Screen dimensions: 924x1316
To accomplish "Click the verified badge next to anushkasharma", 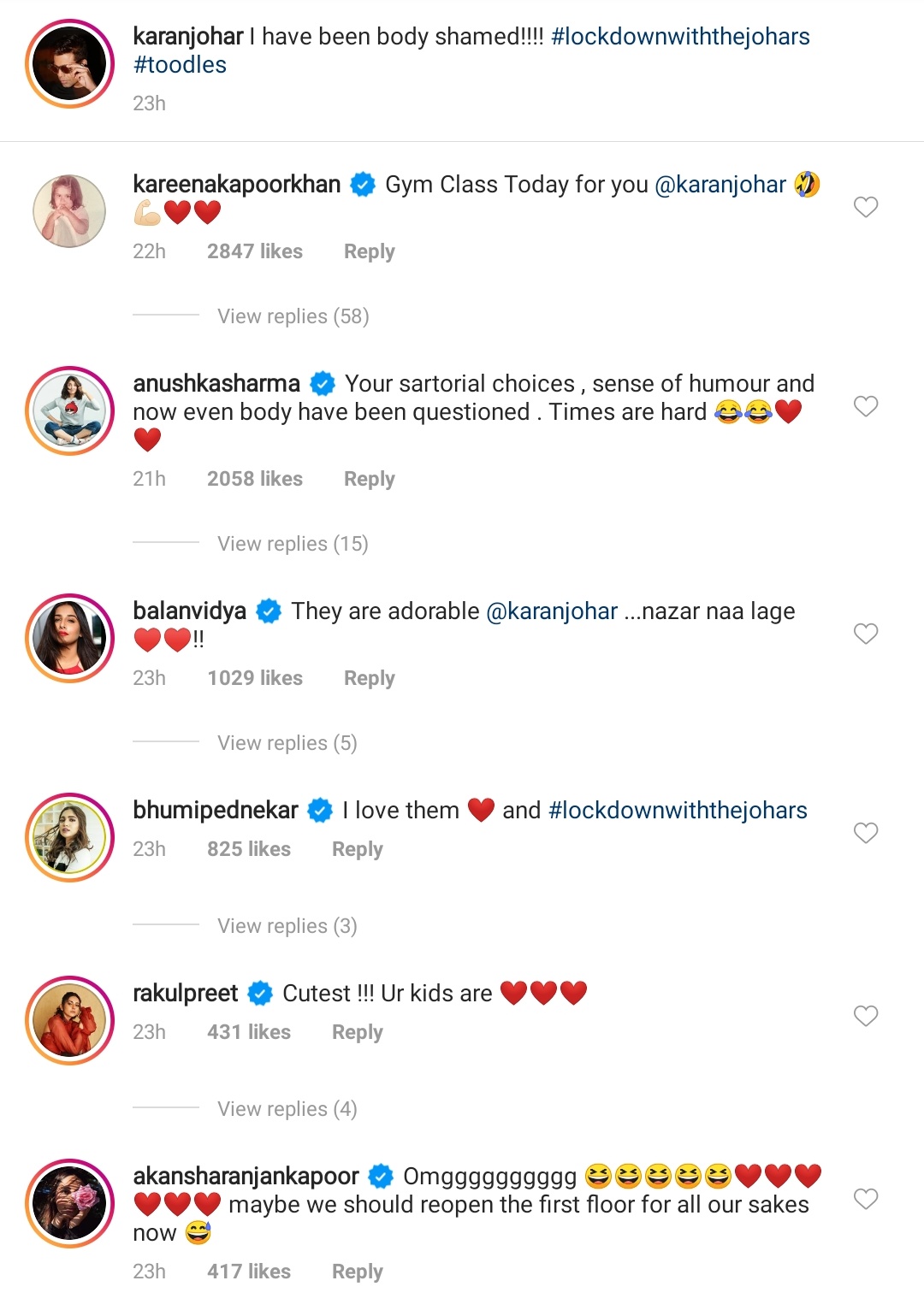I will click(x=323, y=384).
